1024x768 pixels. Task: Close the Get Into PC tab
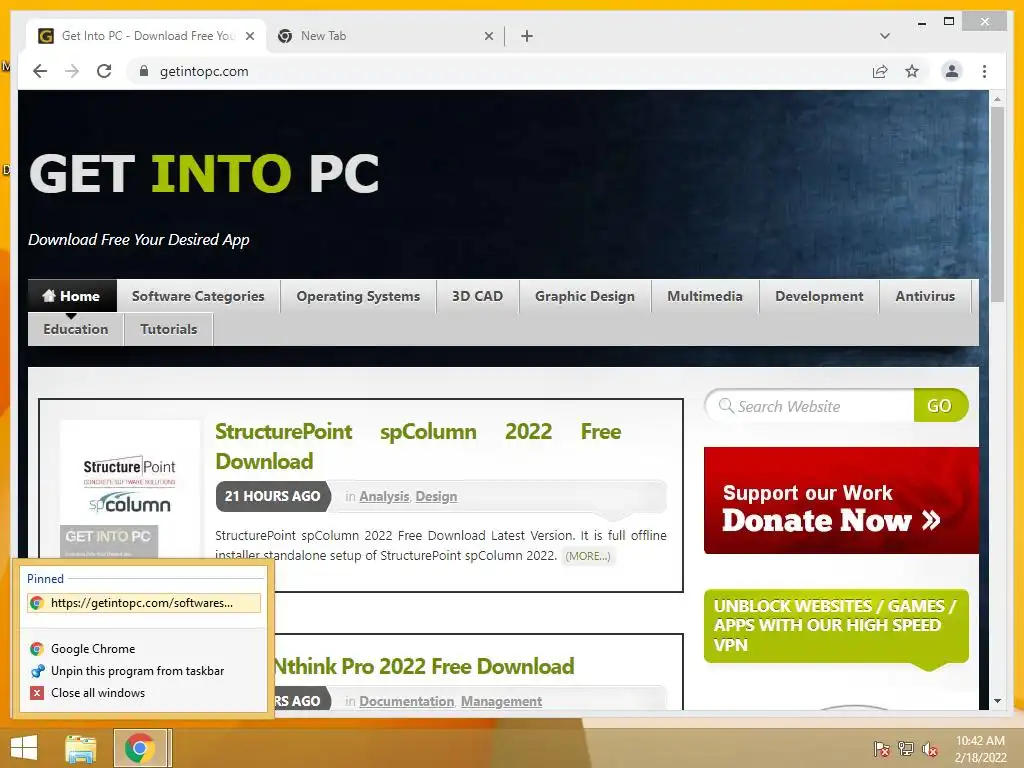249,36
